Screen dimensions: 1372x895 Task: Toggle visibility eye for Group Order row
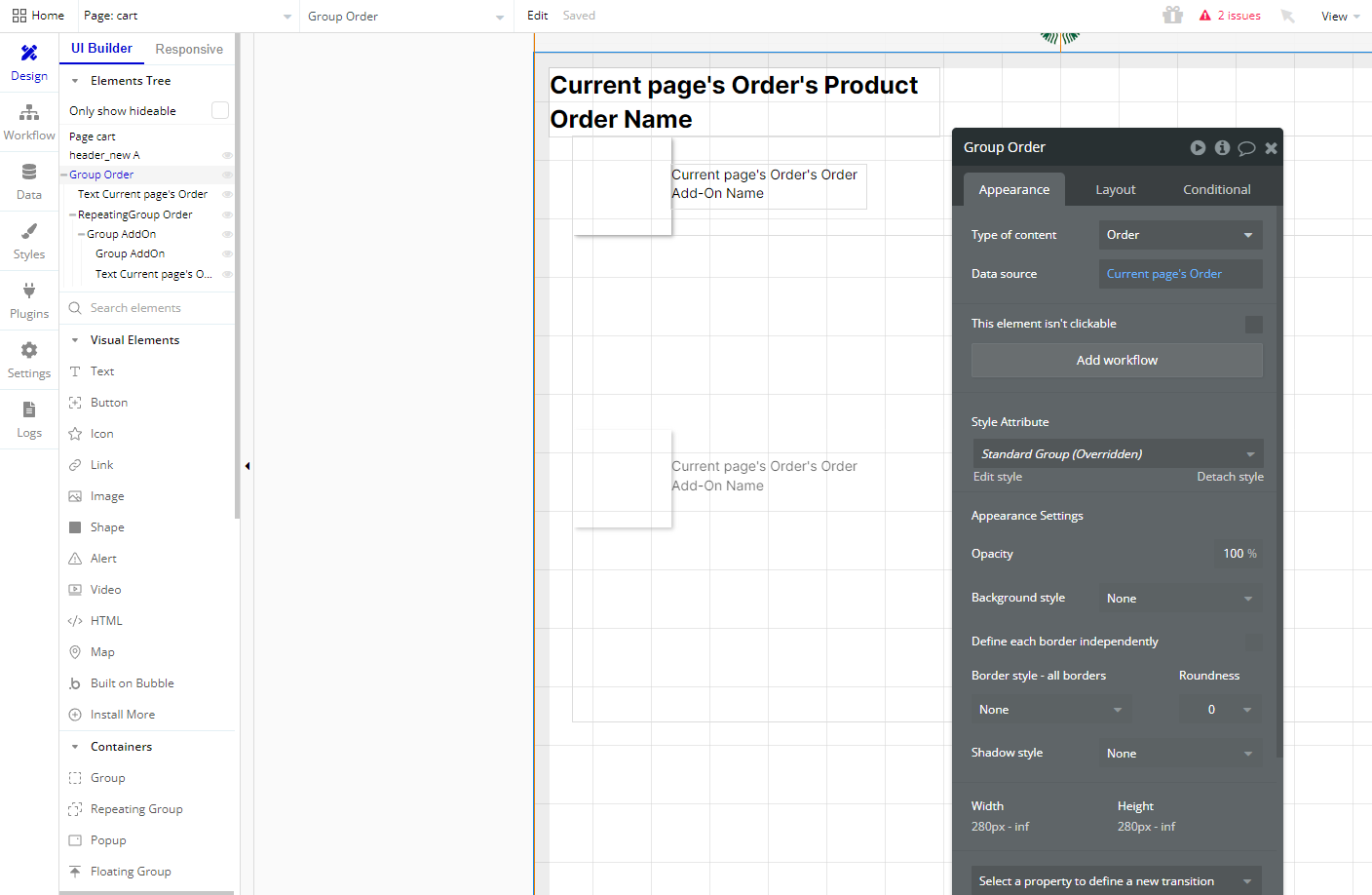[x=227, y=175]
